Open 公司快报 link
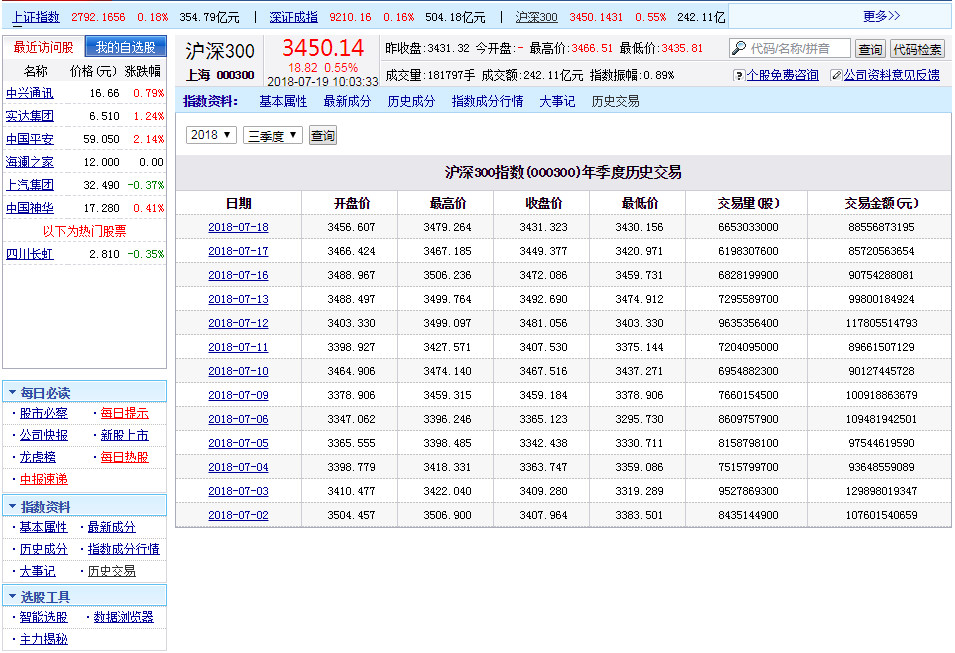This screenshot has height=653, width=955. [43, 435]
